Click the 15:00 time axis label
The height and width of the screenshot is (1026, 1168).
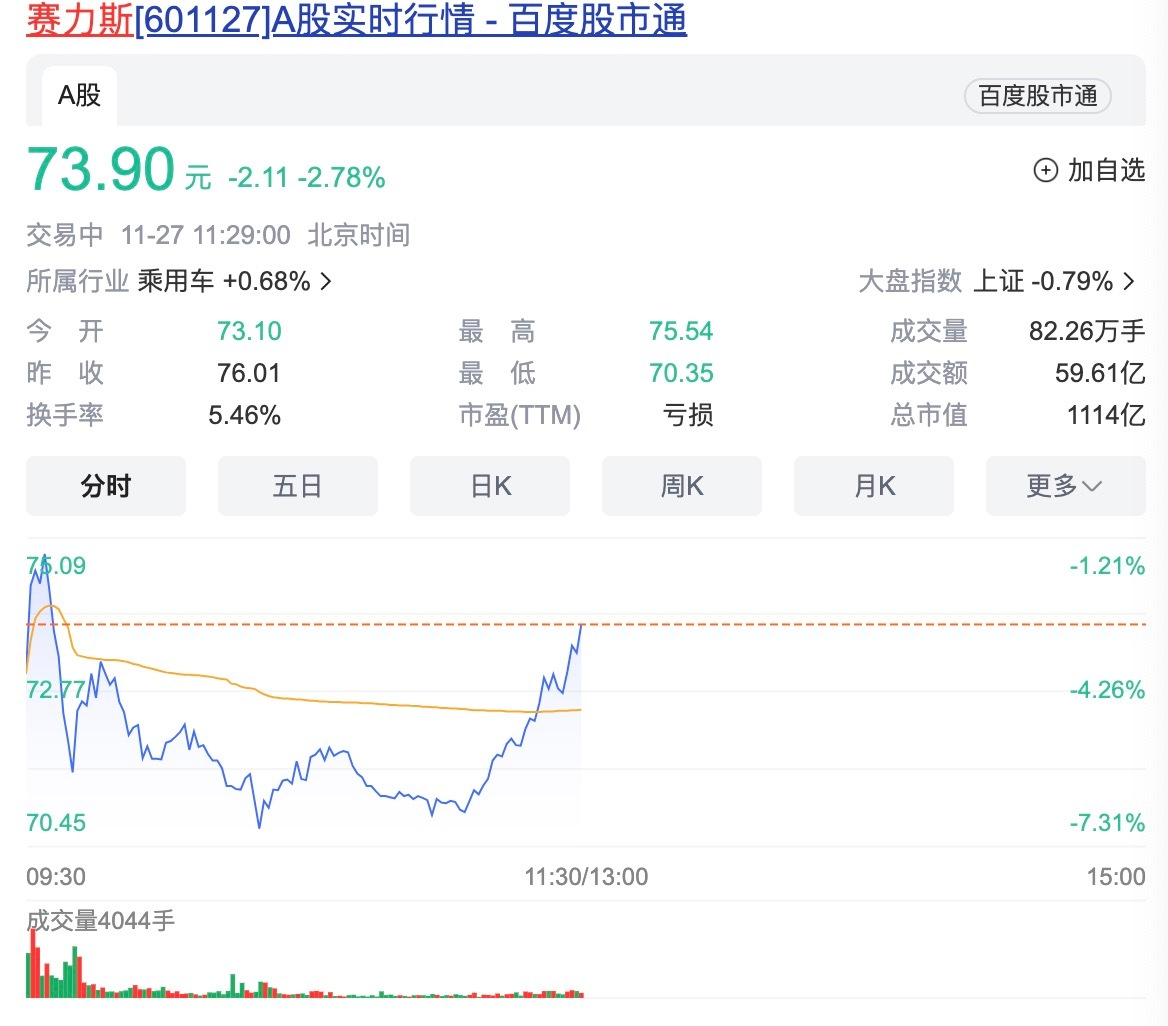(x=1116, y=876)
